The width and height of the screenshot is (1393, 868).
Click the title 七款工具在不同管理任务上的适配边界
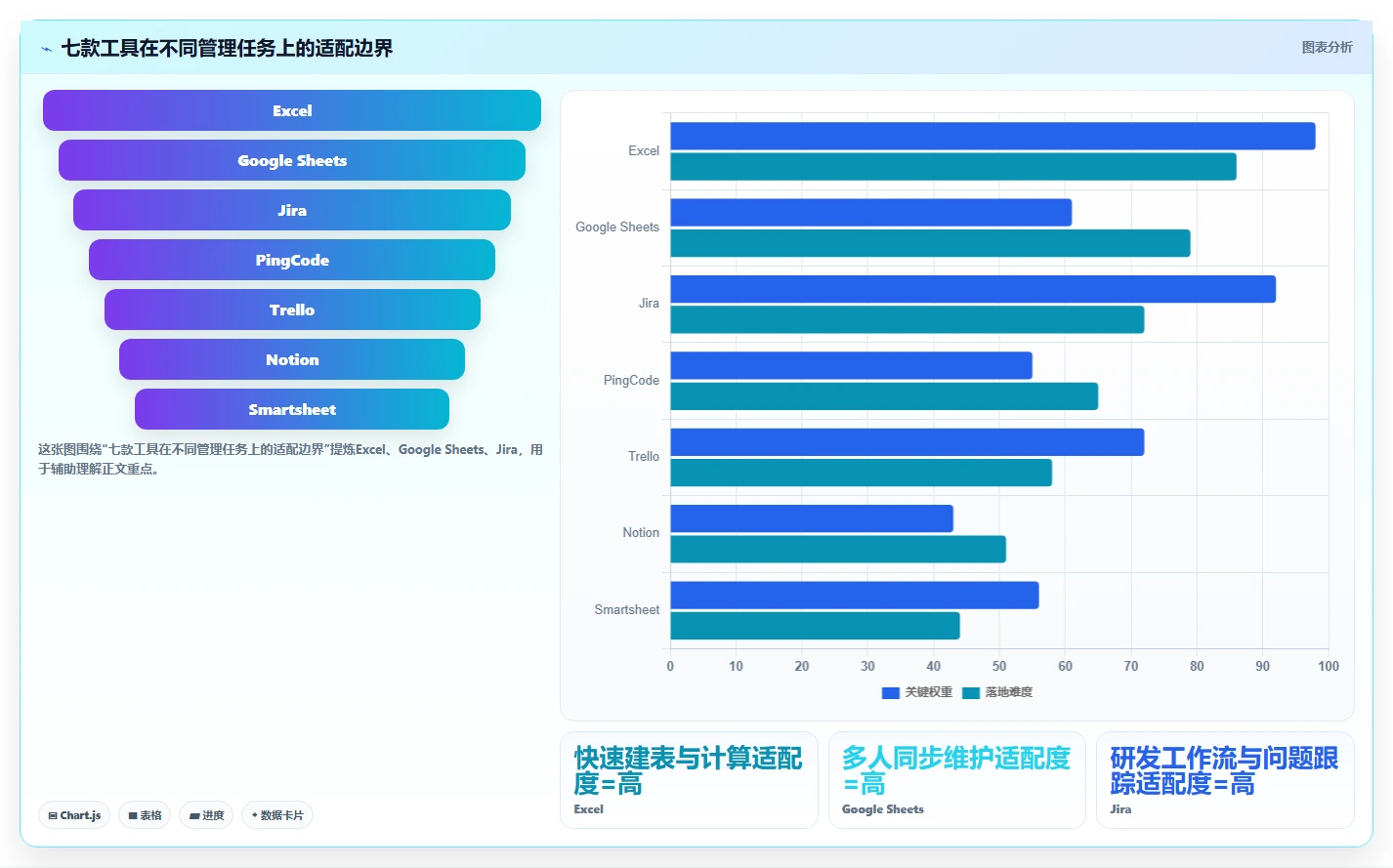pos(227,48)
